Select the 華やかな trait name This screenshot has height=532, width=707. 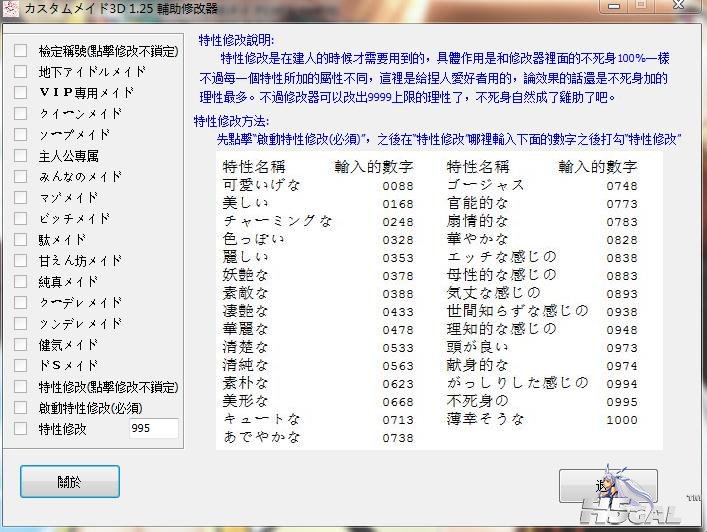tap(477, 239)
